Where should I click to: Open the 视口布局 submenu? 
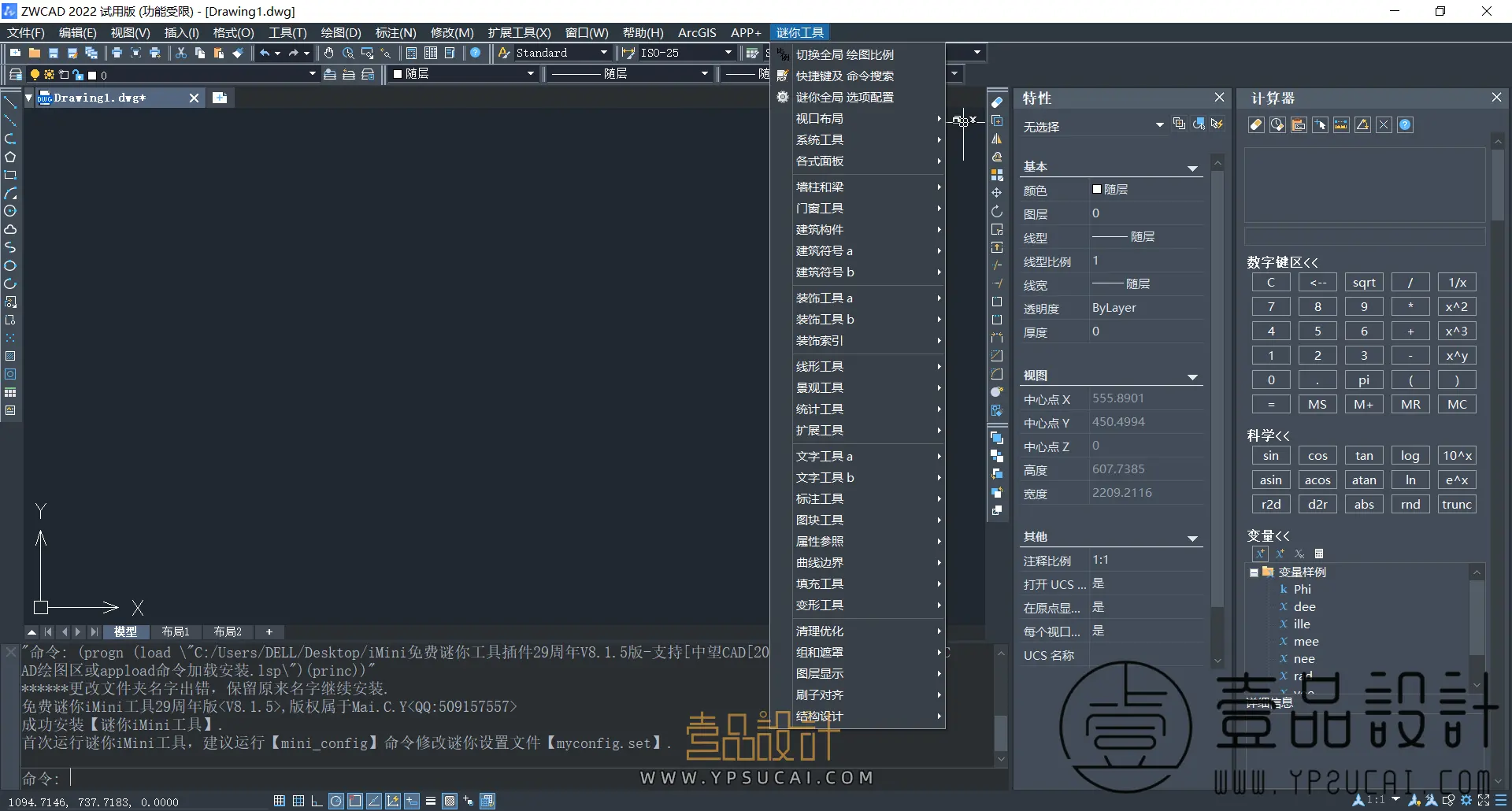(x=858, y=119)
